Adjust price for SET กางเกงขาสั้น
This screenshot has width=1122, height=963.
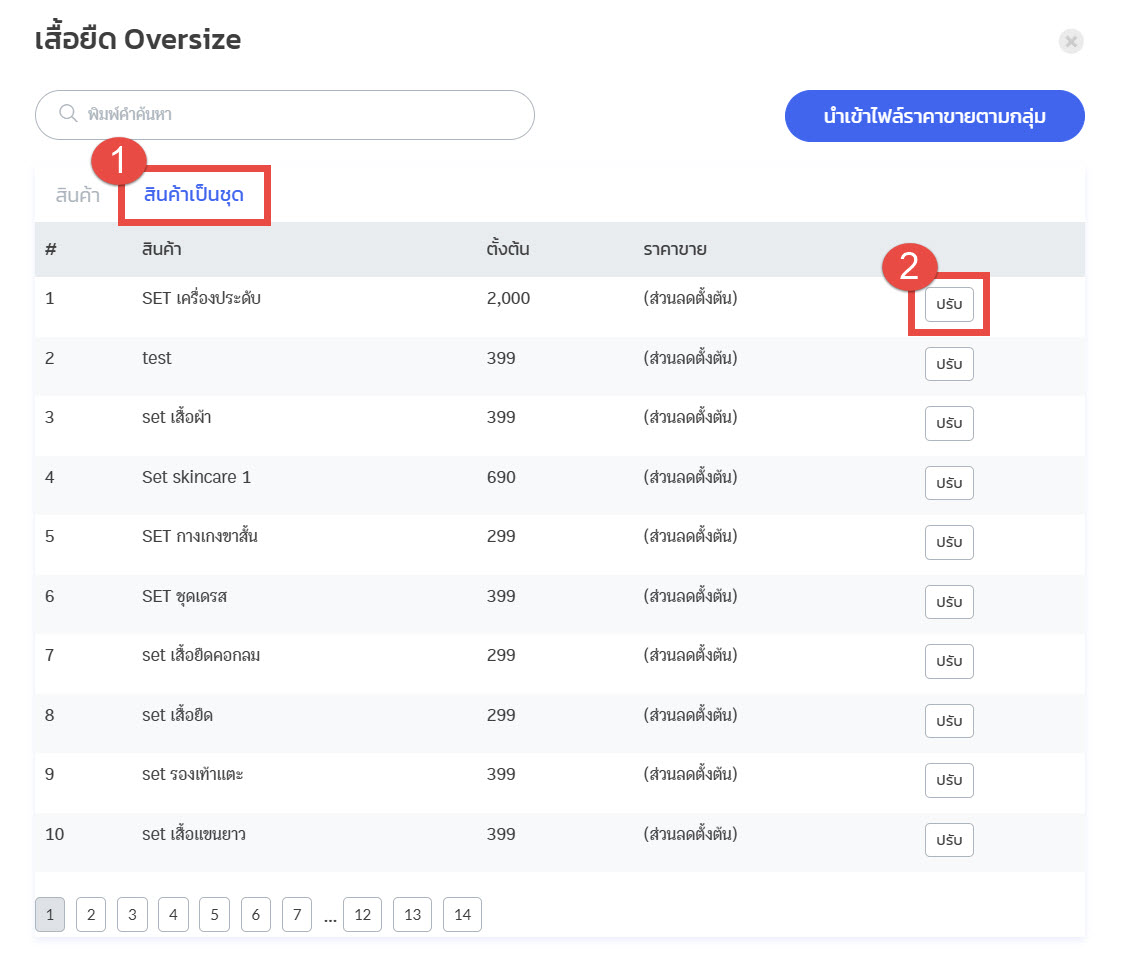(x=948, y=542)
